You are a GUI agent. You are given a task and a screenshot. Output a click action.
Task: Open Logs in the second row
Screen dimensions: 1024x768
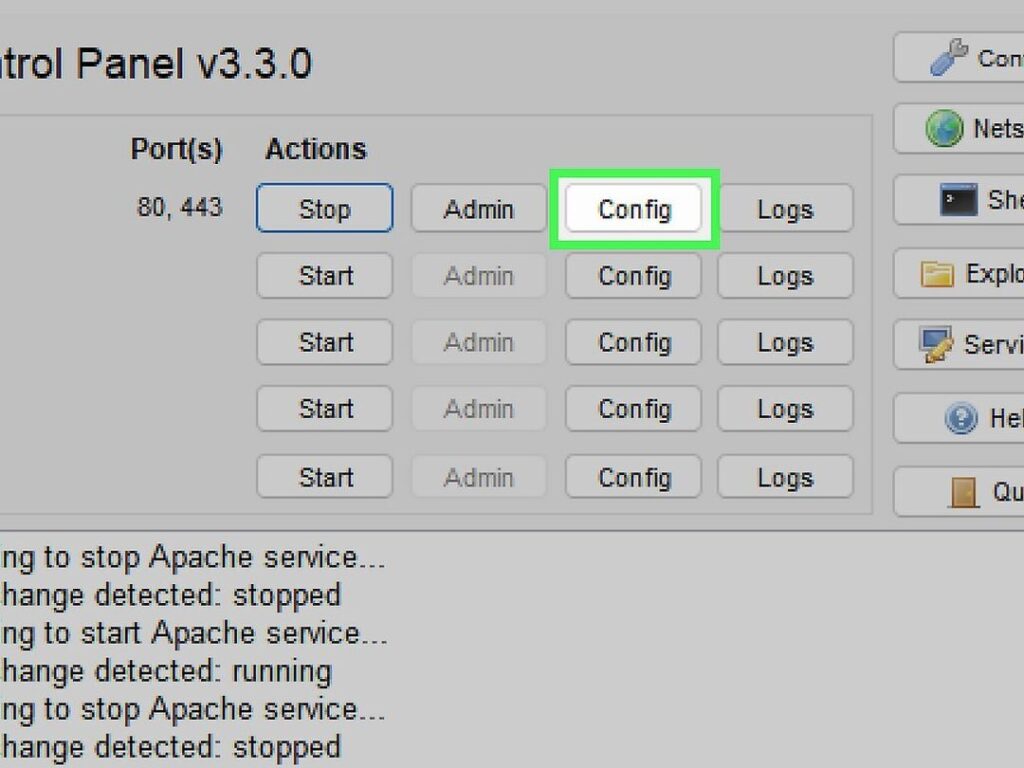click(x=785, y=276)
